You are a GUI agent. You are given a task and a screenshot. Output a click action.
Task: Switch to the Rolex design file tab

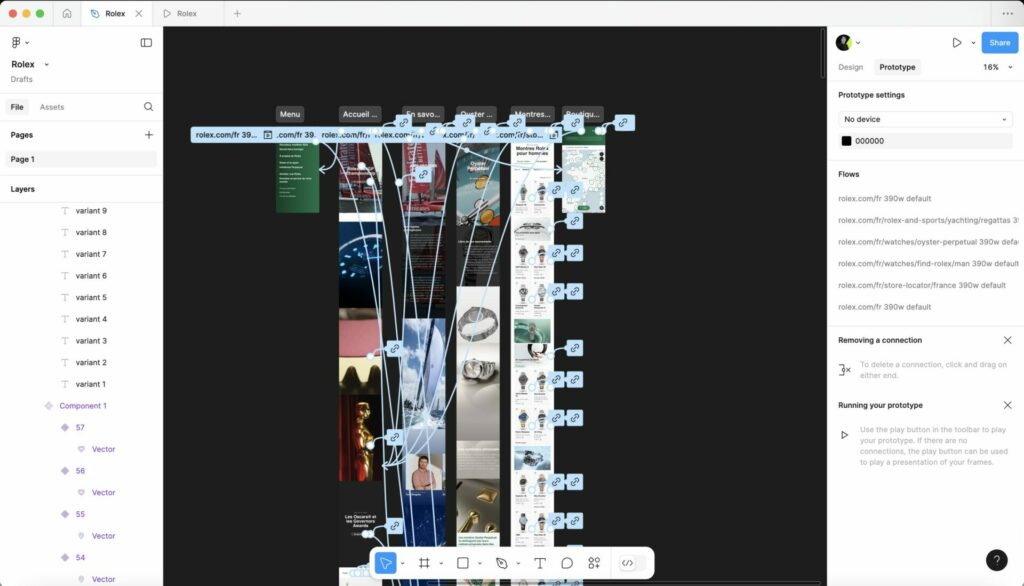pyautogui.click(x=115, y=13)
